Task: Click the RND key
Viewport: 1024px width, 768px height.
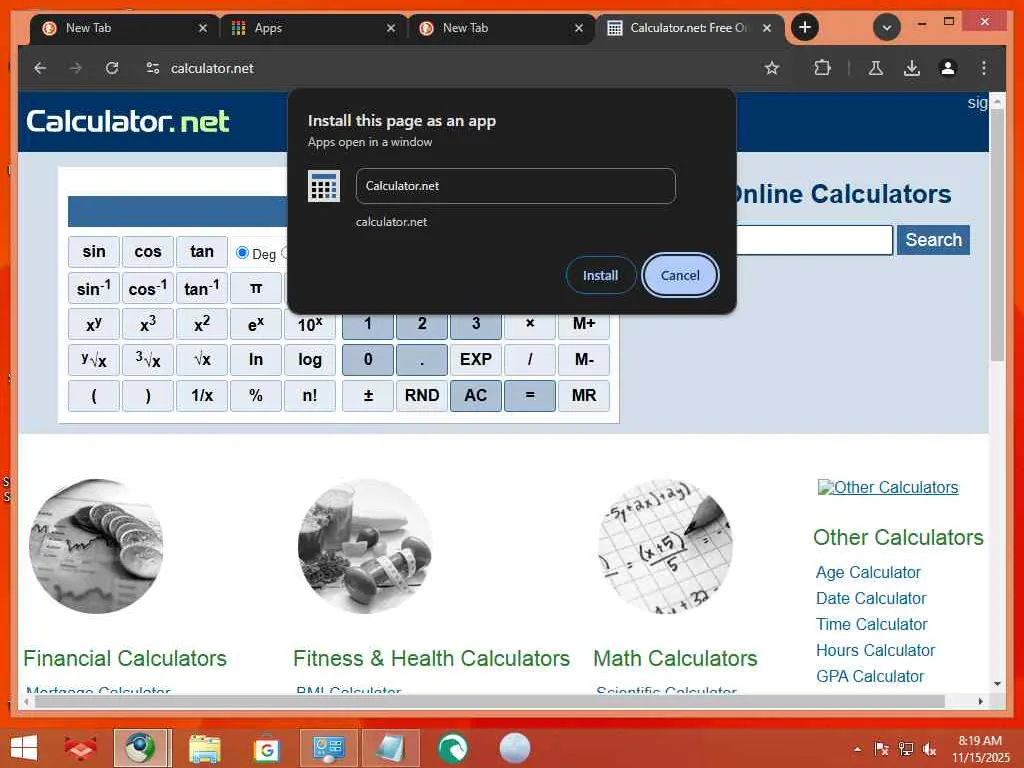Action: [x=422, y=395]
